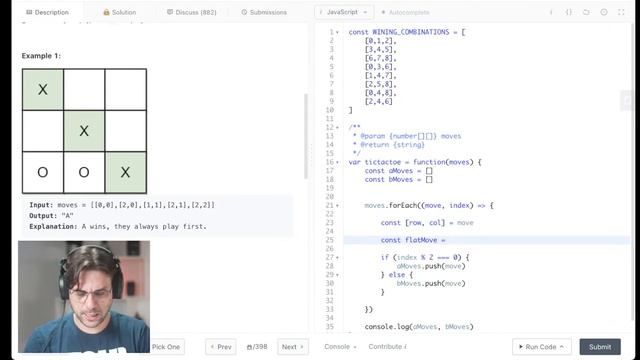Submit the solution

coord(600,347)
